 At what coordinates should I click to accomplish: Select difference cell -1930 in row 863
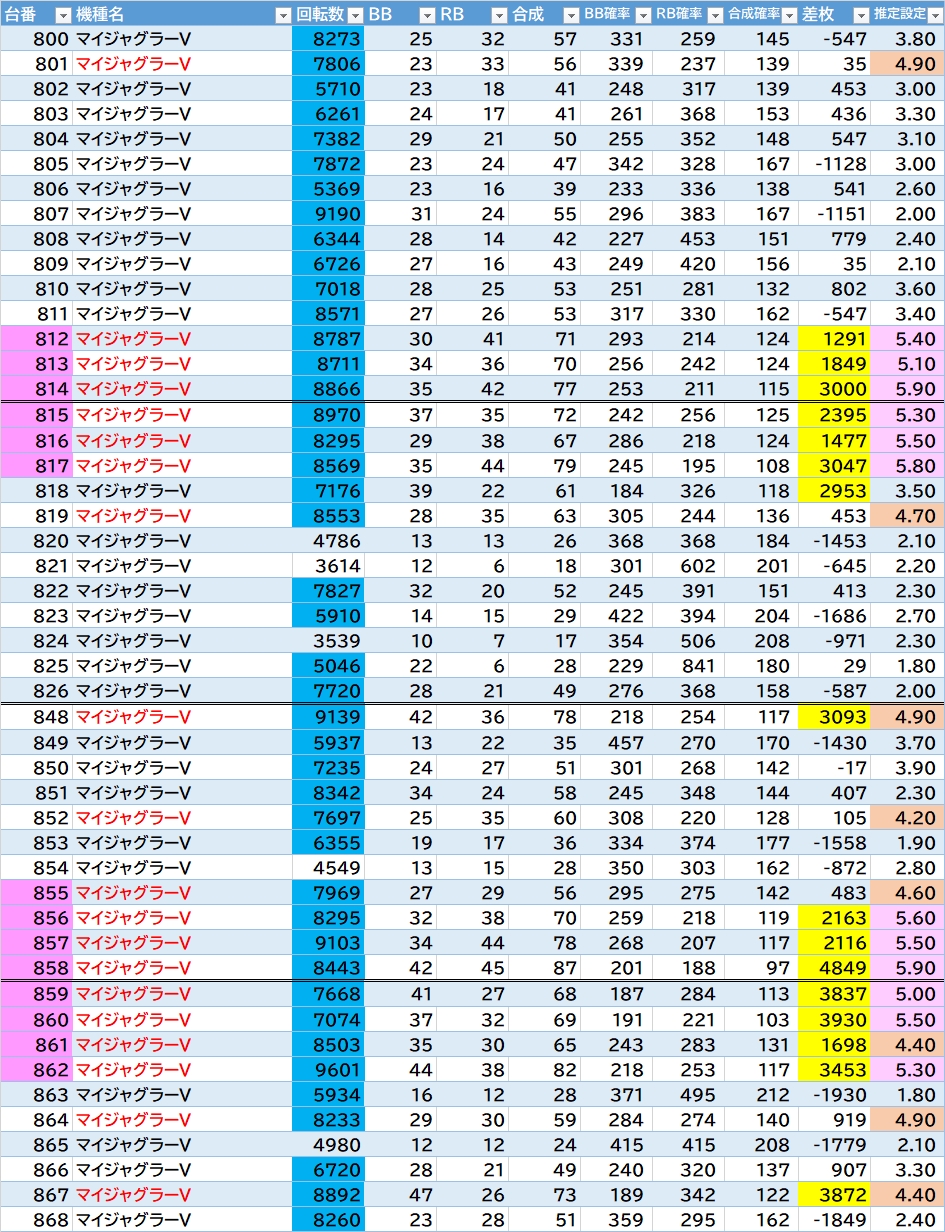click(x=834, y=1095)
